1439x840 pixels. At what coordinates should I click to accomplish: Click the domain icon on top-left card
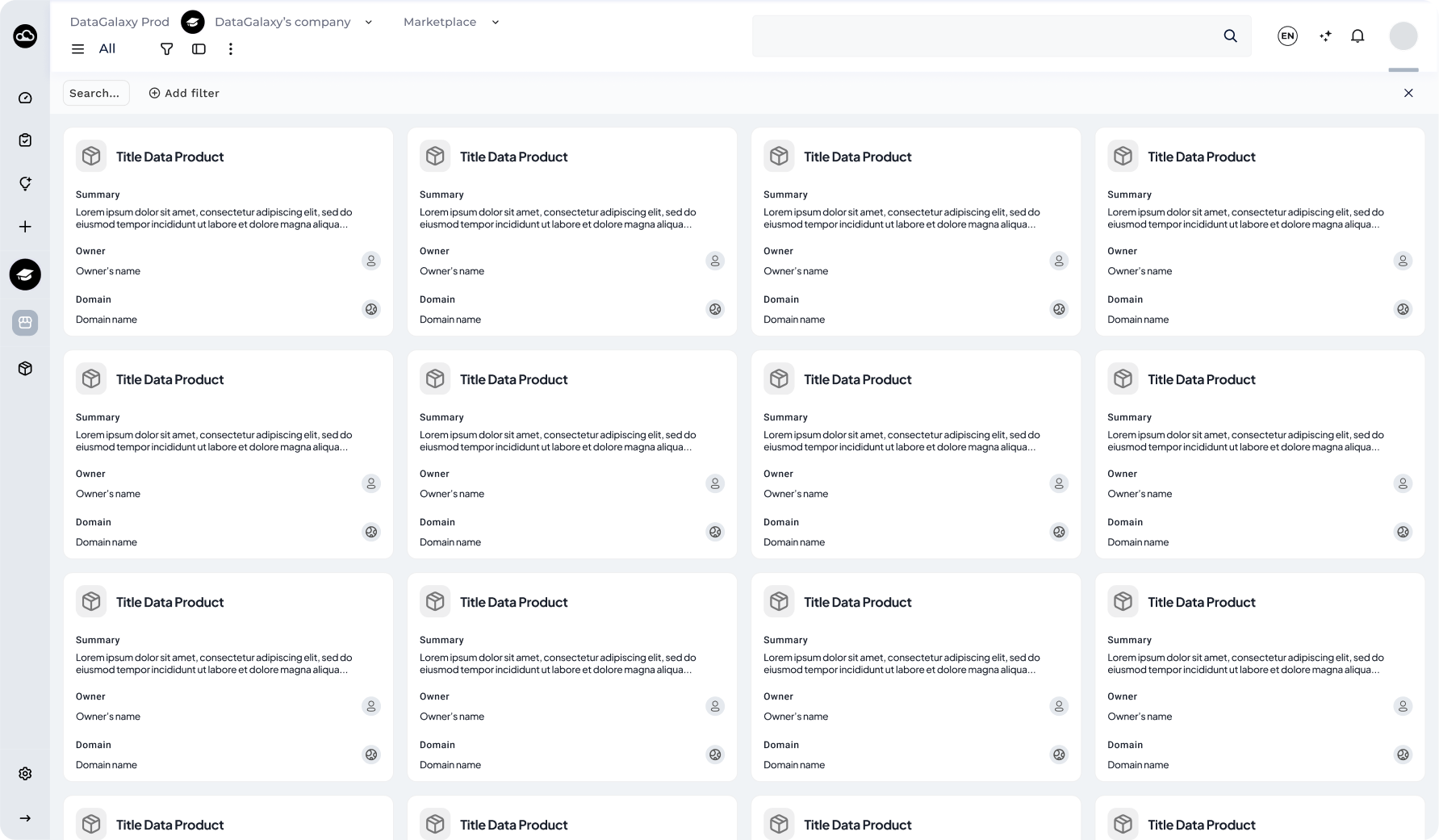click(x=371, y=309)
